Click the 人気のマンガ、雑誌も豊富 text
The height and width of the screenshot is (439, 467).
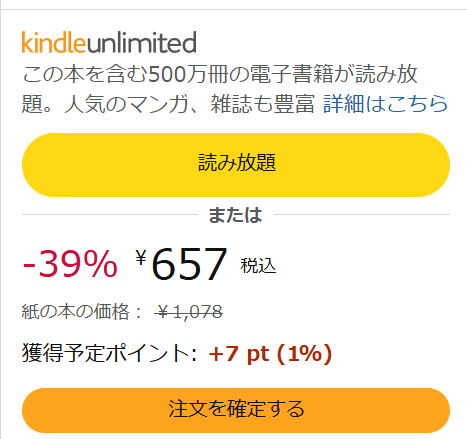[189, 104]
